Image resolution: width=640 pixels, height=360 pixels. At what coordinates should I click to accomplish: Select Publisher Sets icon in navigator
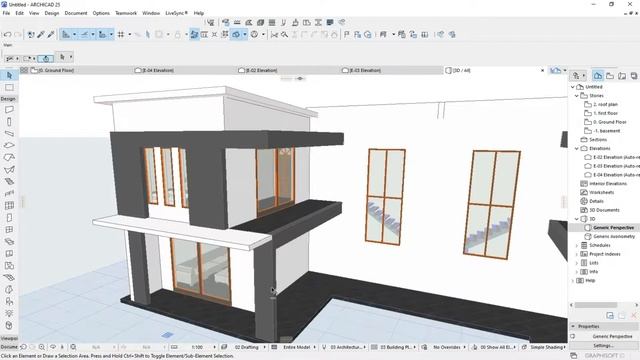coord(633,76)
